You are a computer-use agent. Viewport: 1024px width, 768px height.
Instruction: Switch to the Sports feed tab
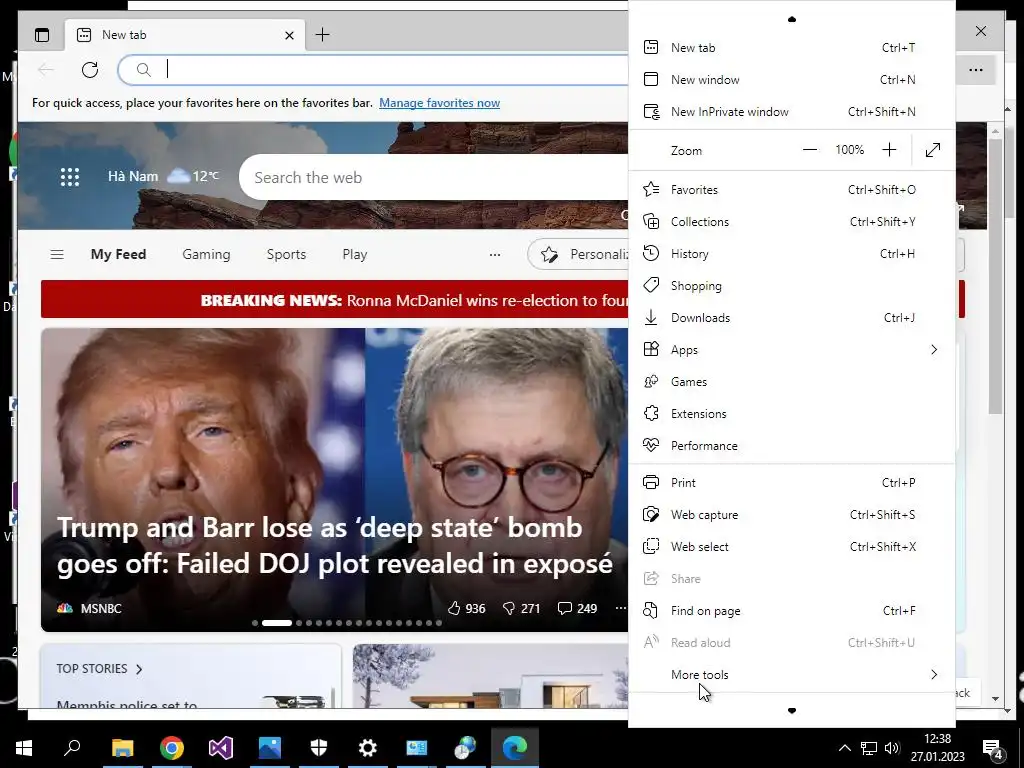pyautogui.click(x=286, y=254)
